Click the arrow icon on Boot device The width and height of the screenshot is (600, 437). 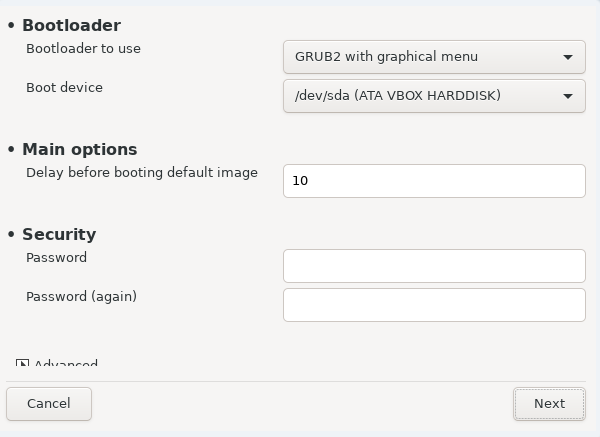(x=568, y=96)
